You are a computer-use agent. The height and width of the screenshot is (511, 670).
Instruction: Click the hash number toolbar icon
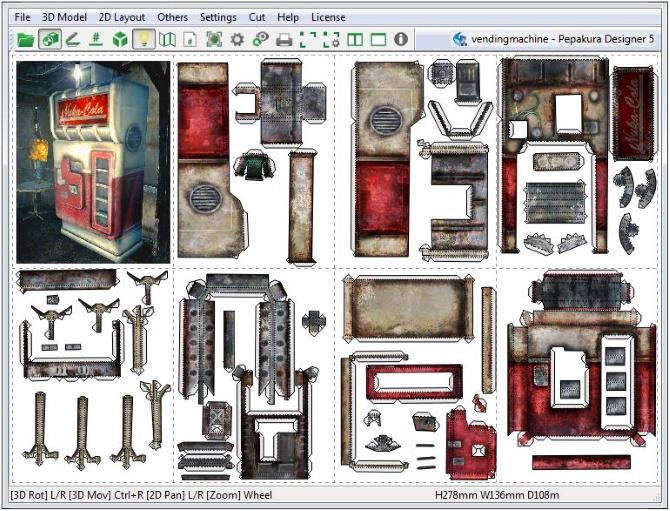[x=97, y=39]
